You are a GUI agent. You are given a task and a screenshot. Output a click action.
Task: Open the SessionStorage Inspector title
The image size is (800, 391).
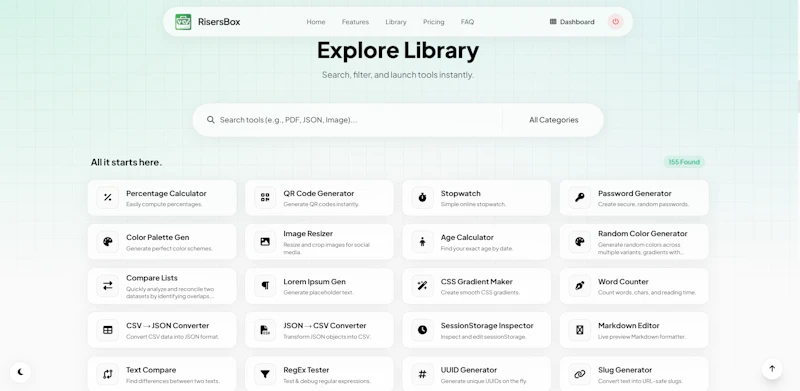tap(487, 326)
